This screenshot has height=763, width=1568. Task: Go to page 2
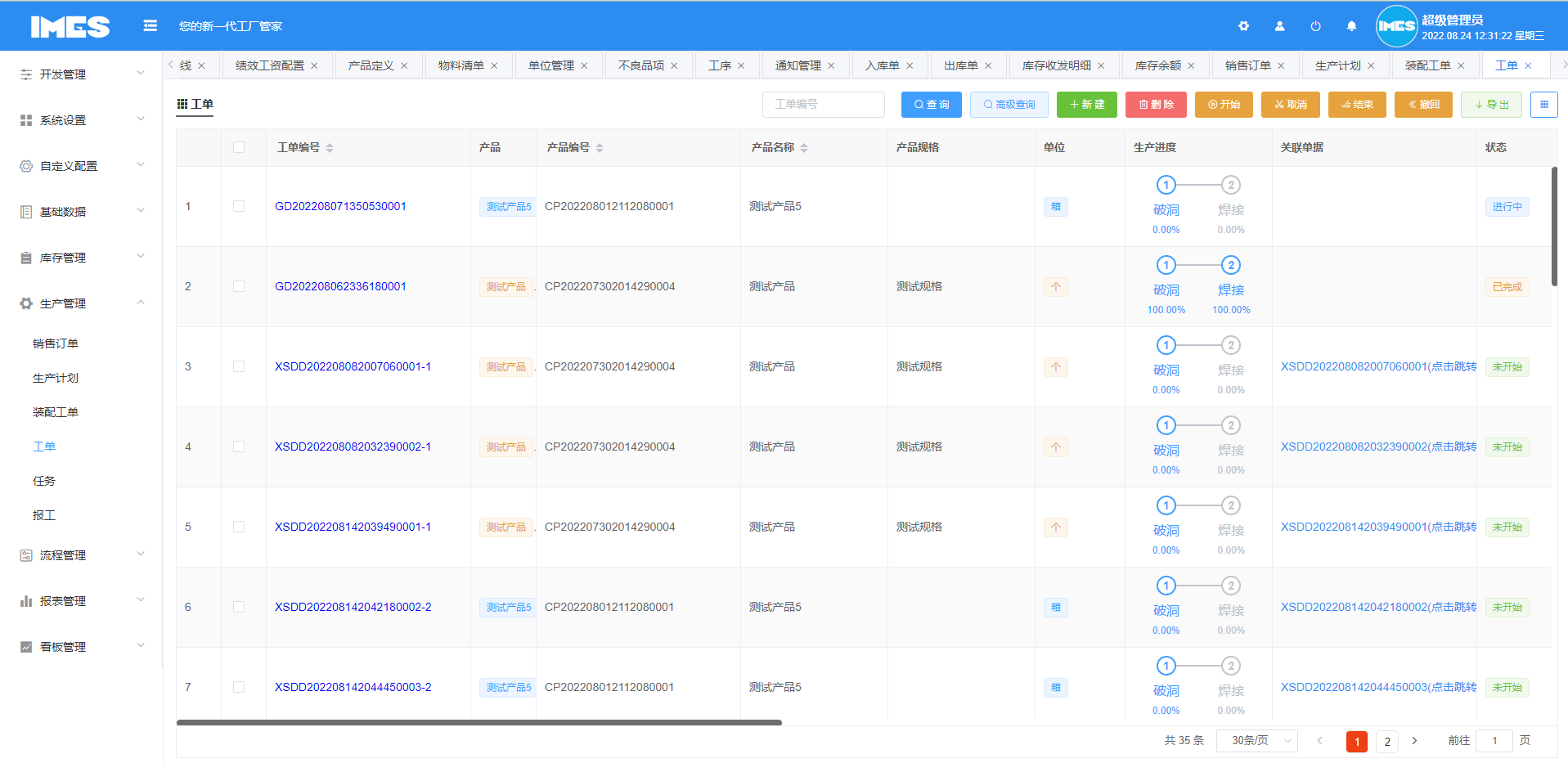pos(1387,742)
